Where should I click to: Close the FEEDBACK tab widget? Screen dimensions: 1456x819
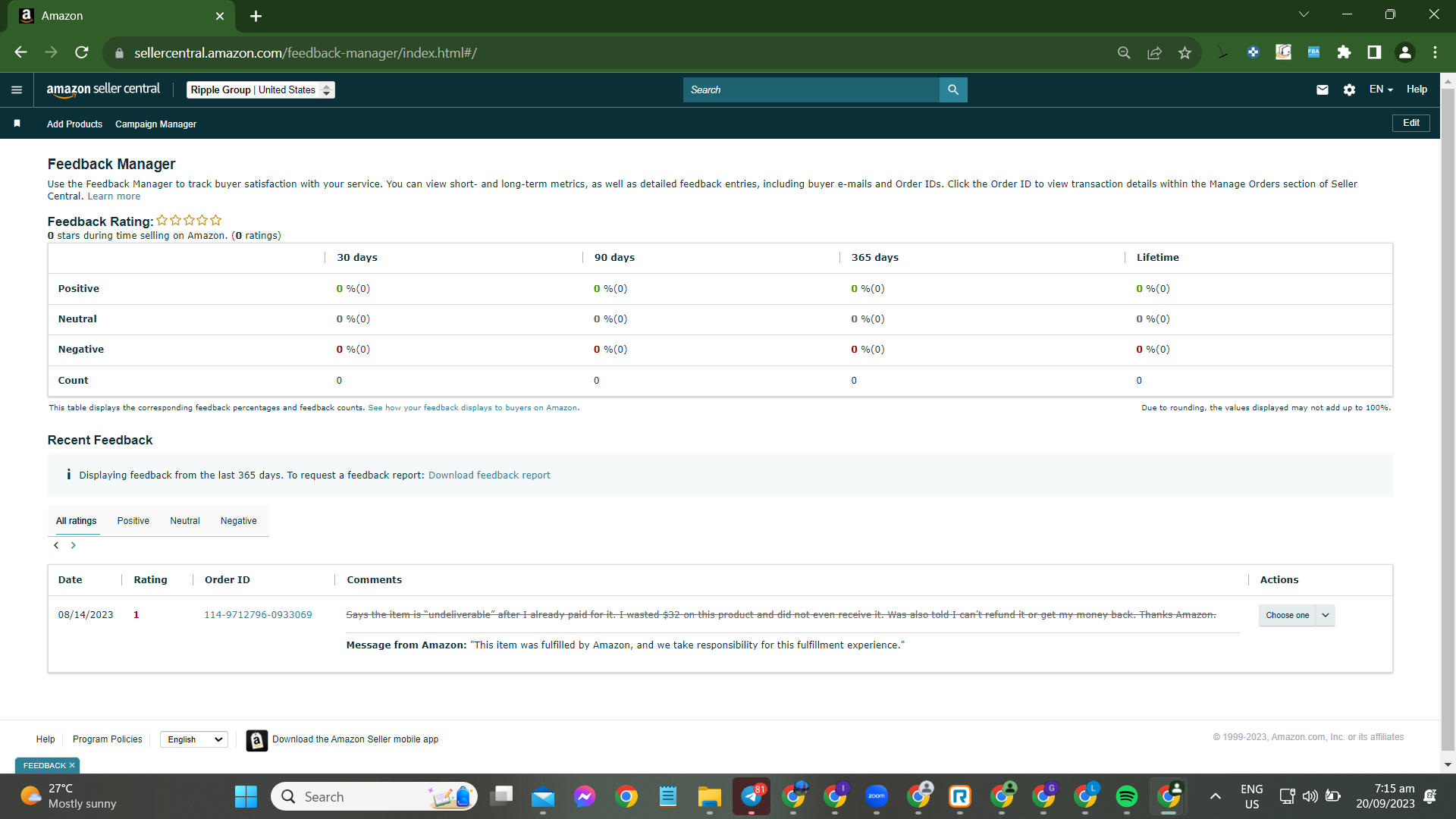(72, 766)
